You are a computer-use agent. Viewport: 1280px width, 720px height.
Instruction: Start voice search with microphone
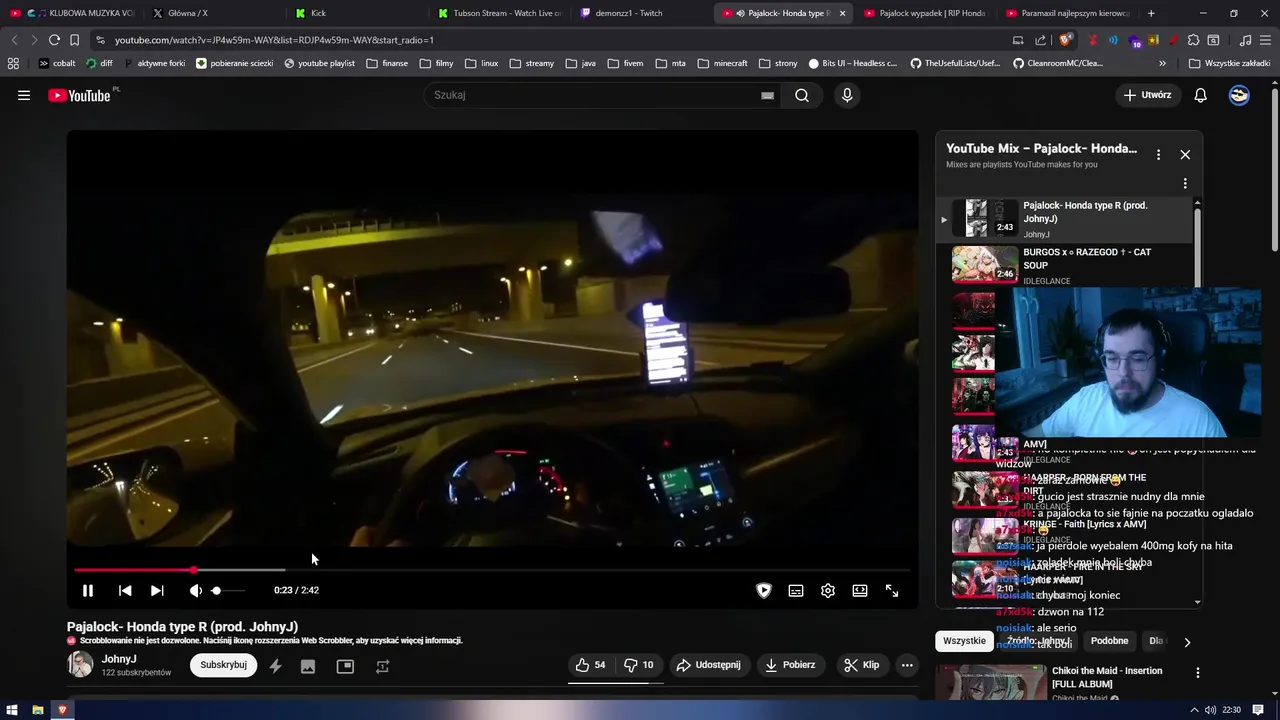pyautogui.click(x=847, y=95)
